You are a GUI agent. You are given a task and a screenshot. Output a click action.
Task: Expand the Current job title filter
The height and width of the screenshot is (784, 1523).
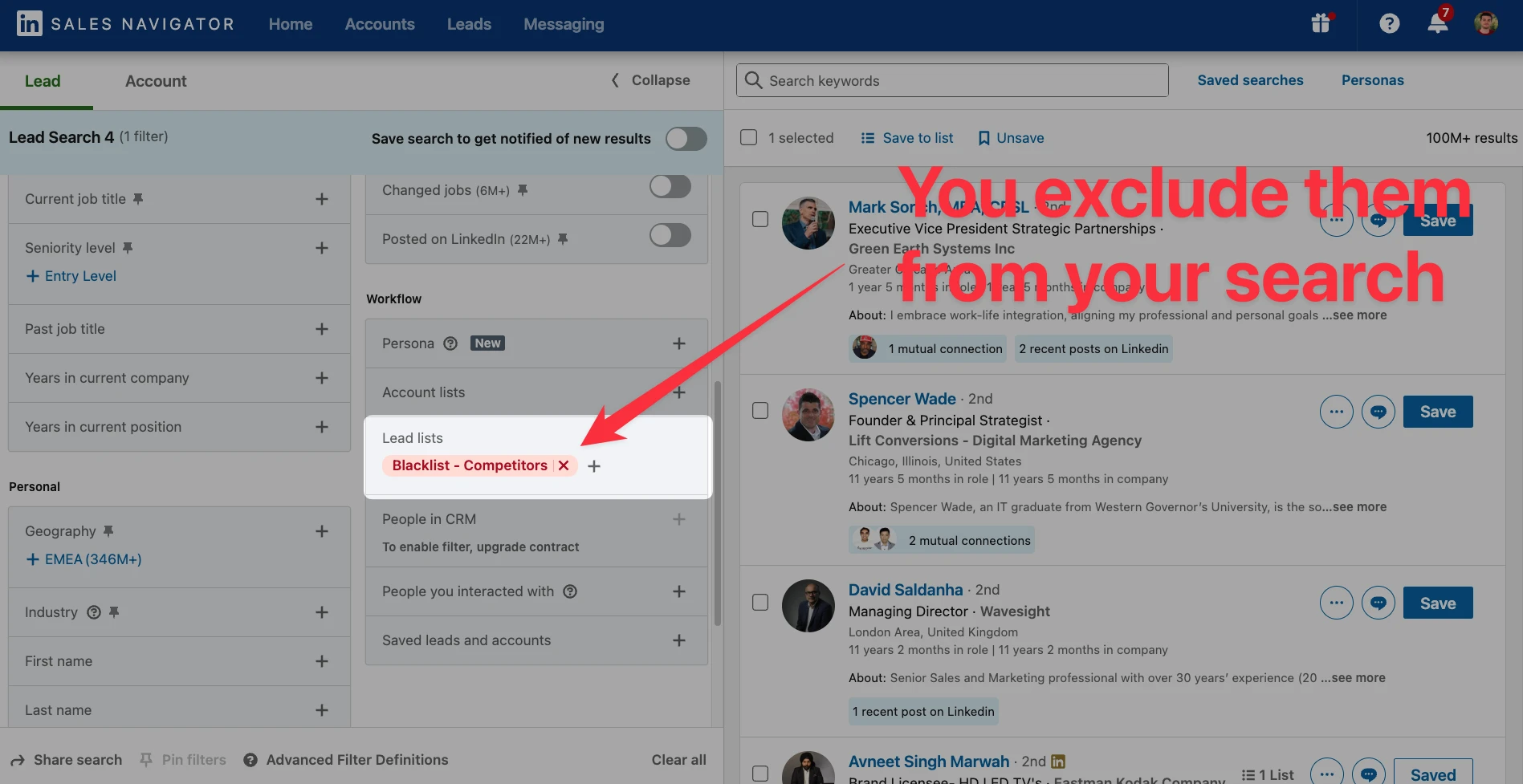[322, 199]
